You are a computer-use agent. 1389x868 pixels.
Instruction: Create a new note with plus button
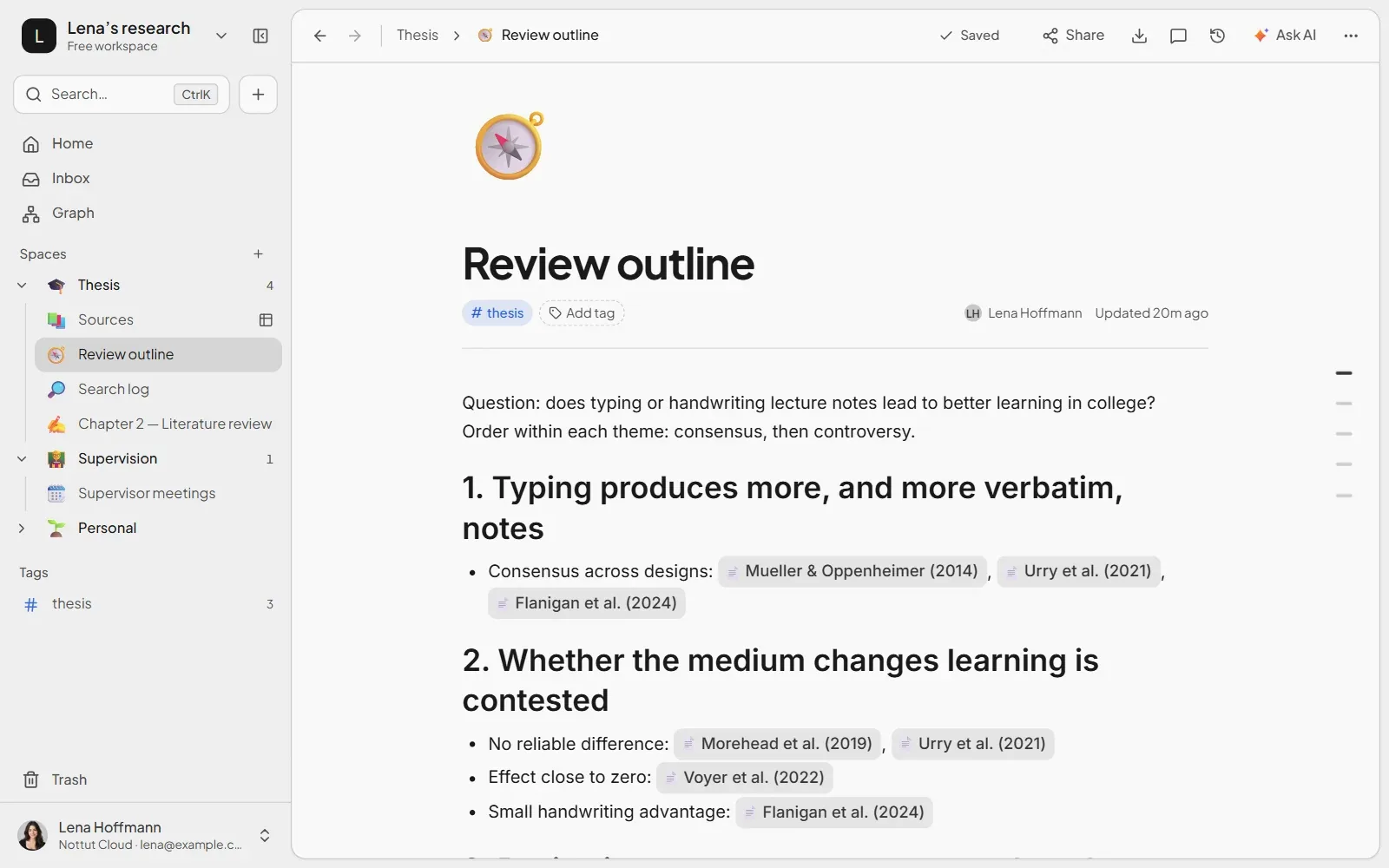pos(258,94)
